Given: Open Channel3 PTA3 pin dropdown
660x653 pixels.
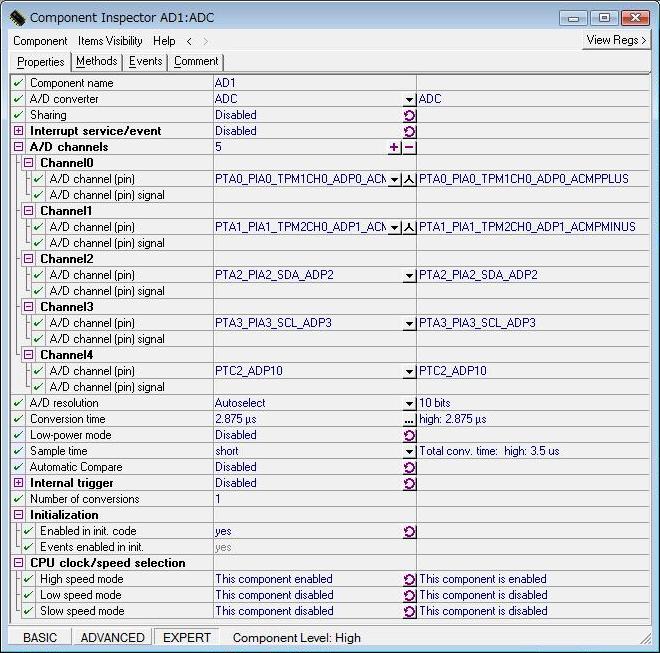Looking at the screenshot, I should (409, 324).
